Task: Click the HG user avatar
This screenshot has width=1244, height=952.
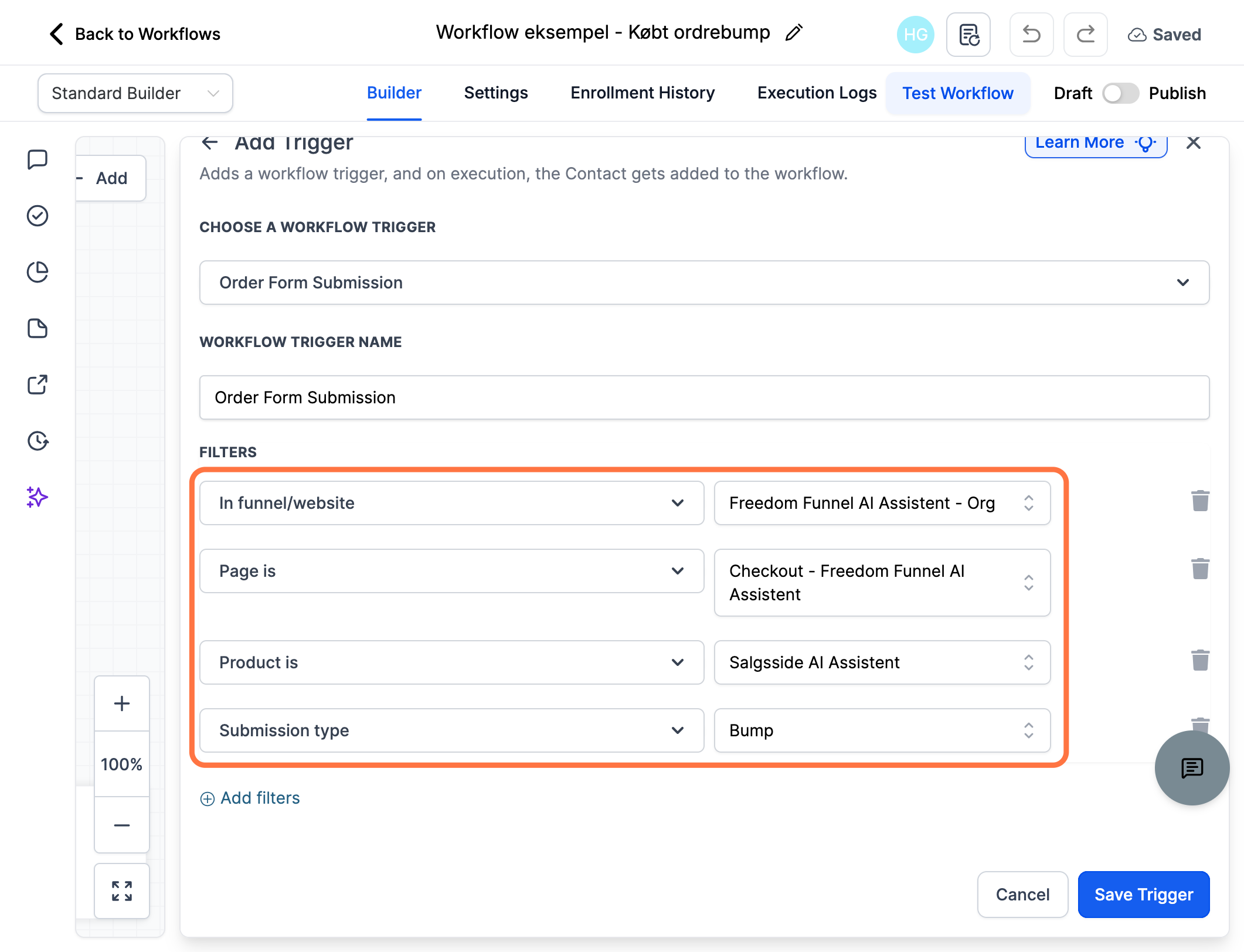Action: pos(915,35)
